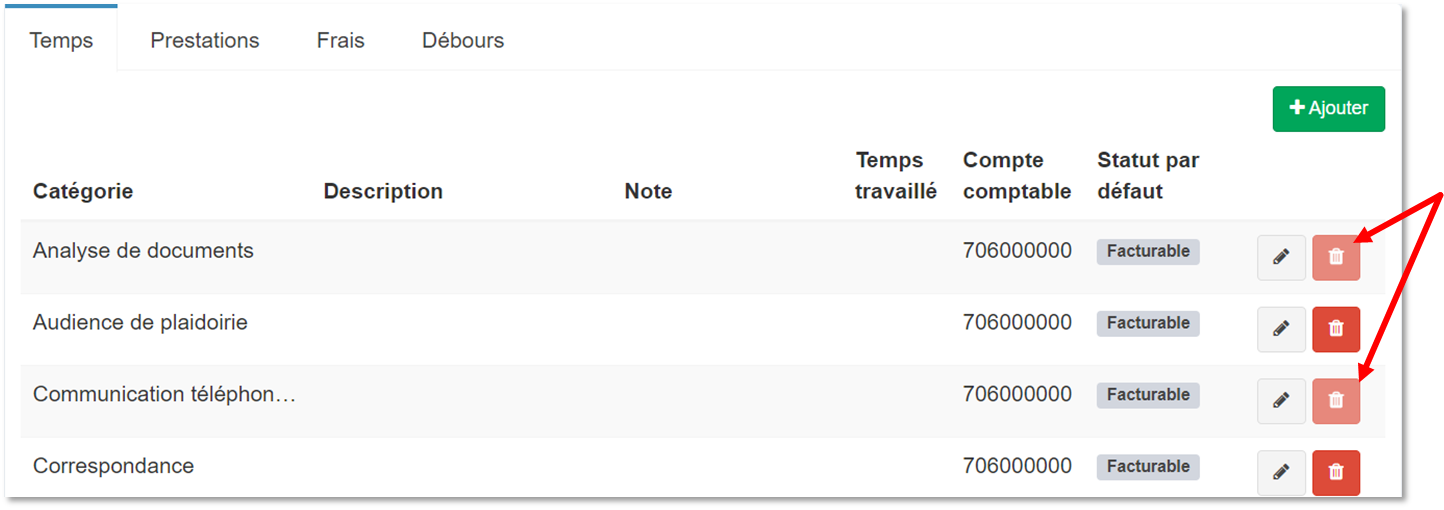This screenshot has width=1444, height=510.
Task: Click pencil icon for Audience de plaidoirie
Action: (x=1281, y=329)
